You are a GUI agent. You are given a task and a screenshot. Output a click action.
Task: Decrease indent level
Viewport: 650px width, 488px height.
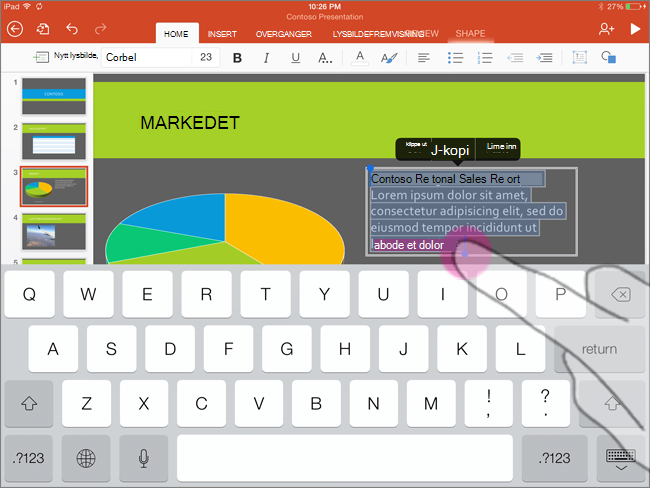click(x=515, y=58)
